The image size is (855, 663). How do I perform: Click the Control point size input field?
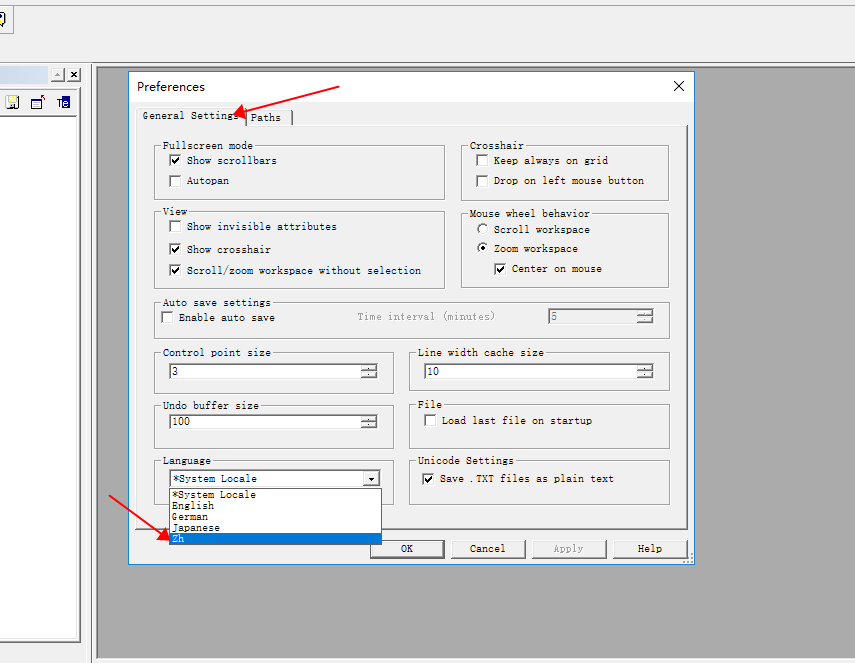click(266, 371)
